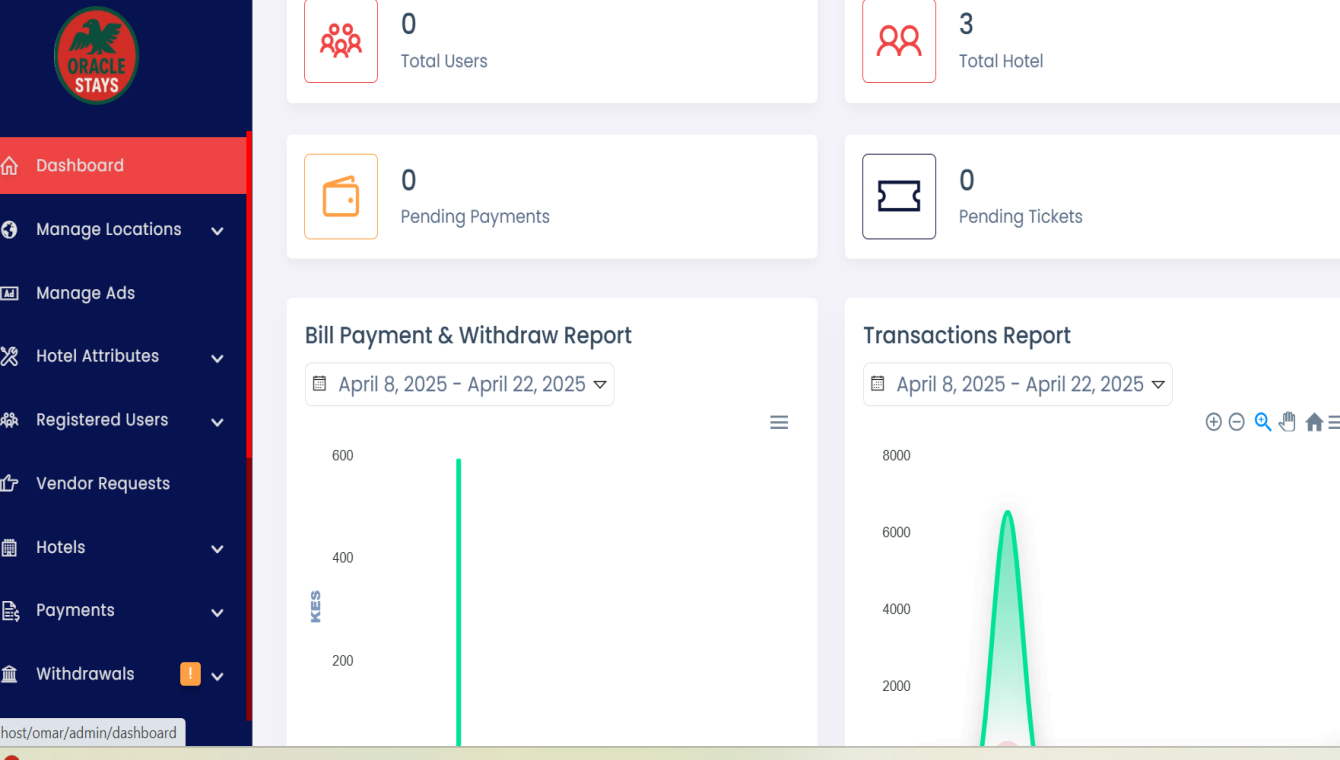Click the Bill Payment & Withdraw Report heading
1340x760 pixels.
468,335
